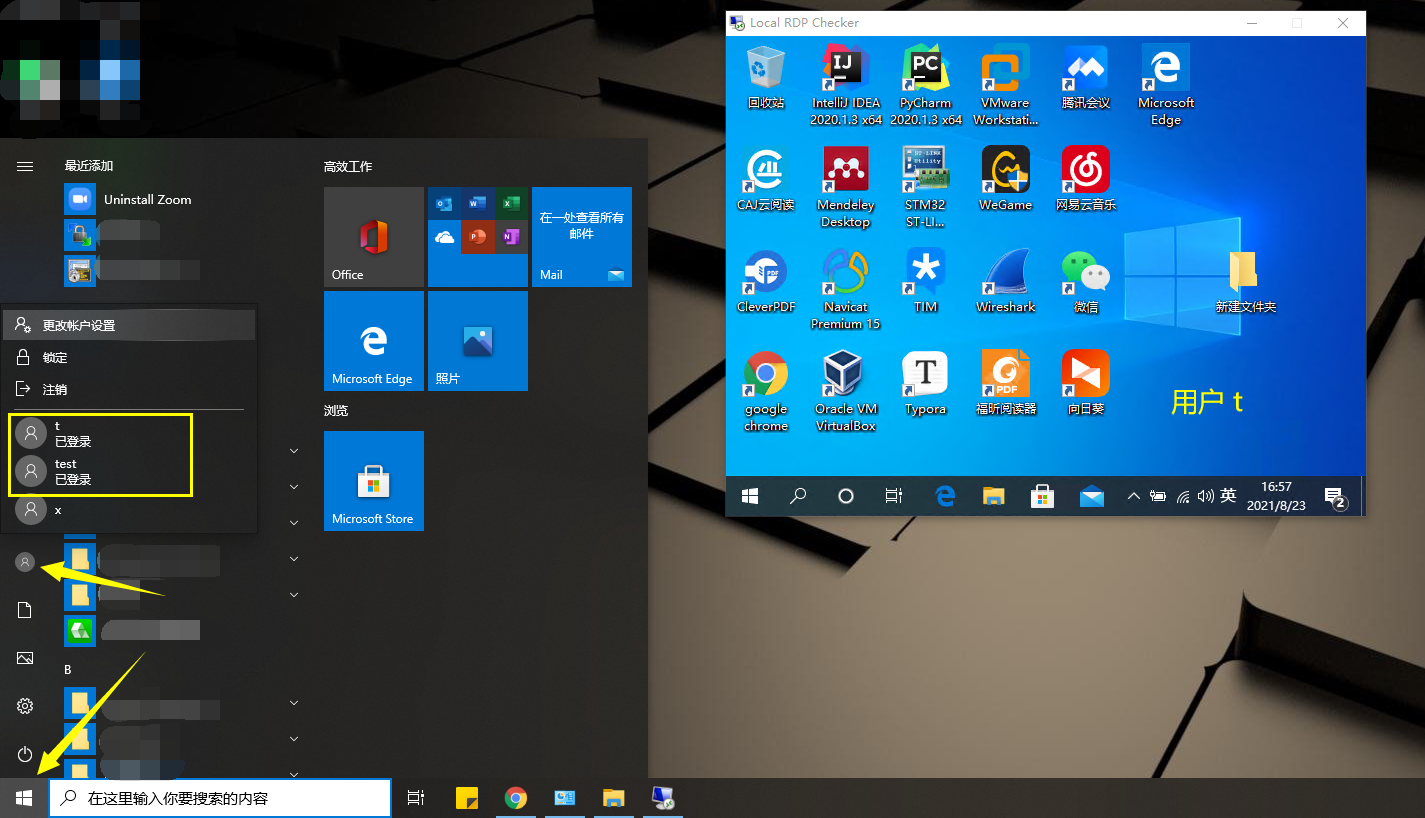This screenshot has width=1425, height=818.
Task: Open Typora desktop shortcut
Action: click(x=926, y=384)
